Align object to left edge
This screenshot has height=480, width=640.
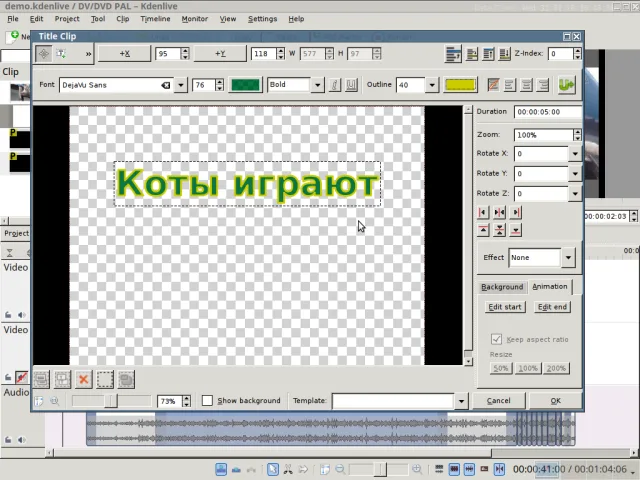coord(482,212)
